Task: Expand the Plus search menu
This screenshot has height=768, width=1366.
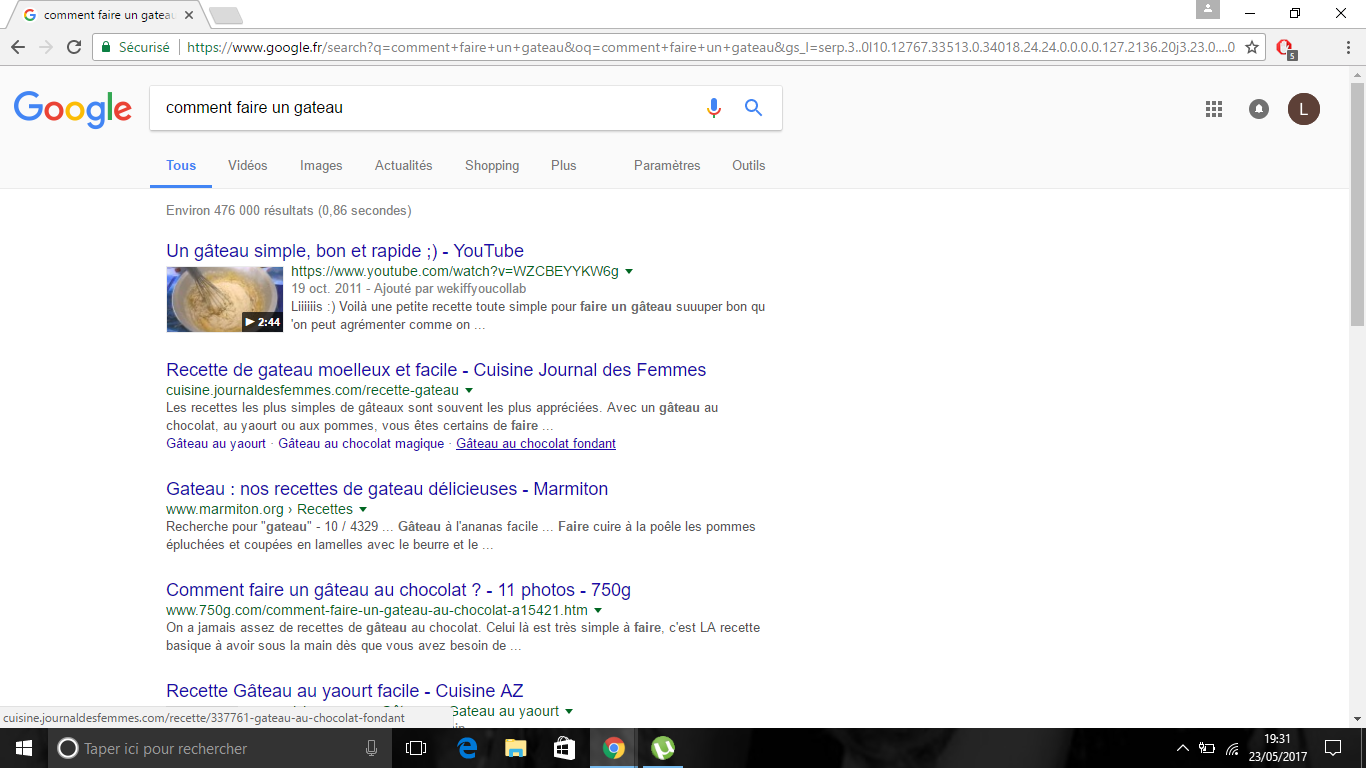Action: pyautogui.click(x=564, y=166)
